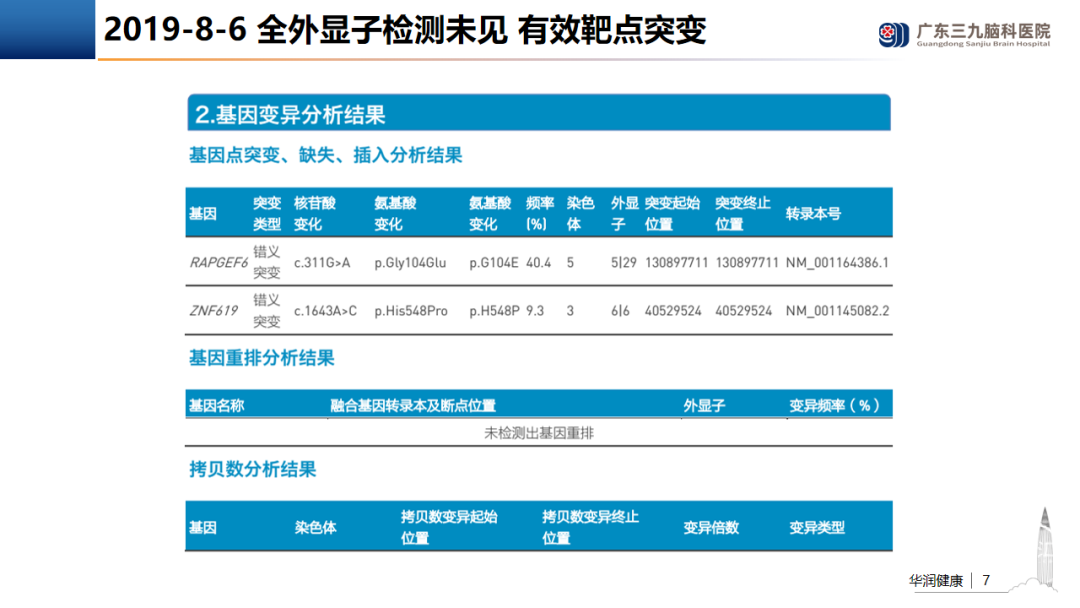Click the 突变起始位置 column header

click(672, 213)
